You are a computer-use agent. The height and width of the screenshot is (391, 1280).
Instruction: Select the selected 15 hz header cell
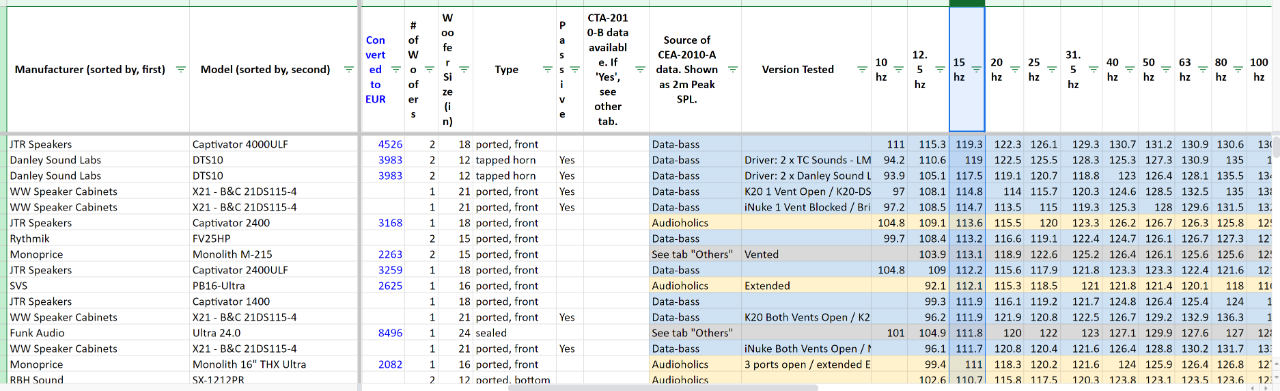point(967,70)
